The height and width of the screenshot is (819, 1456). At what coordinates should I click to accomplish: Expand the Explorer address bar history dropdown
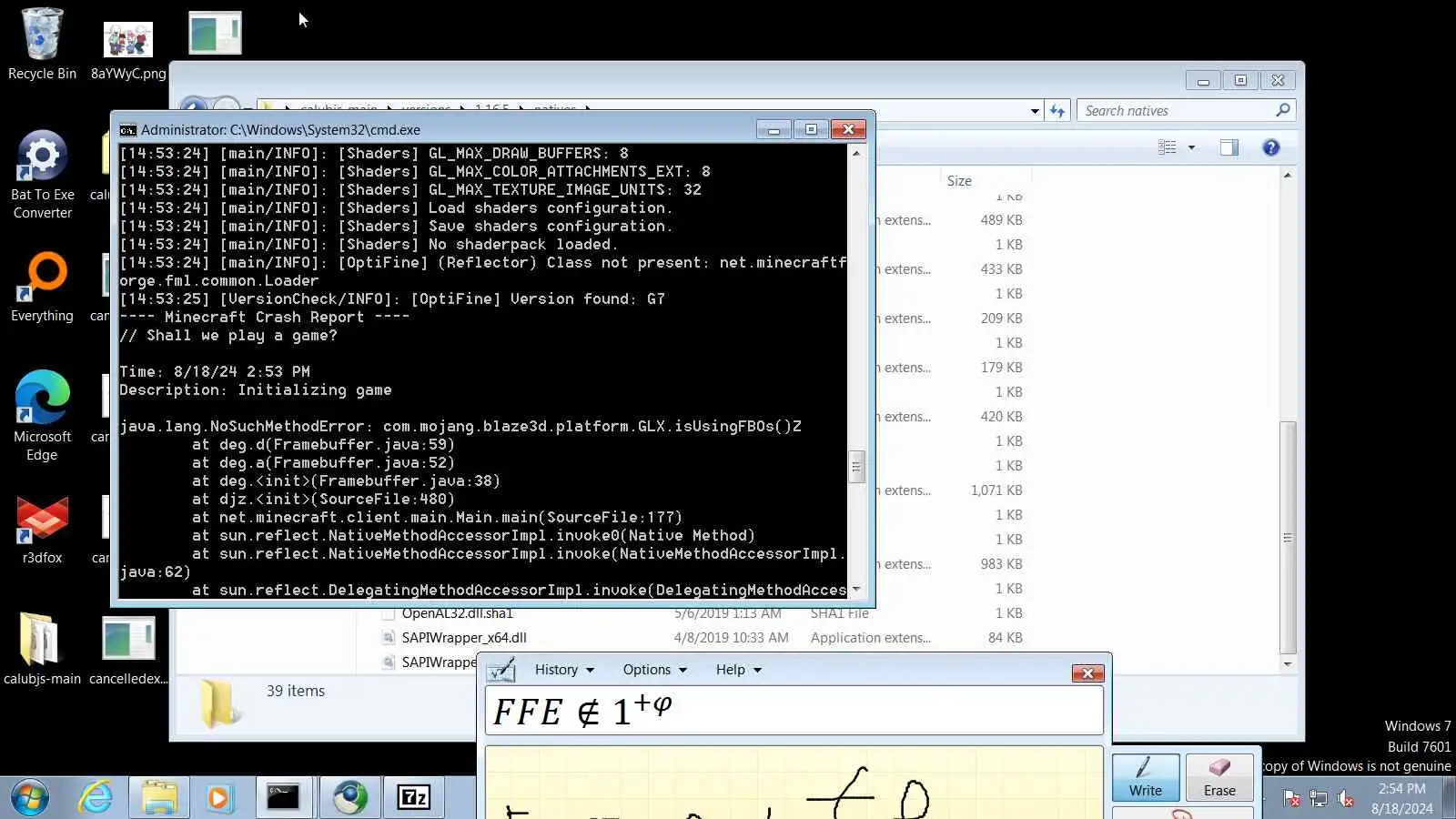(x=1035, y=111)
